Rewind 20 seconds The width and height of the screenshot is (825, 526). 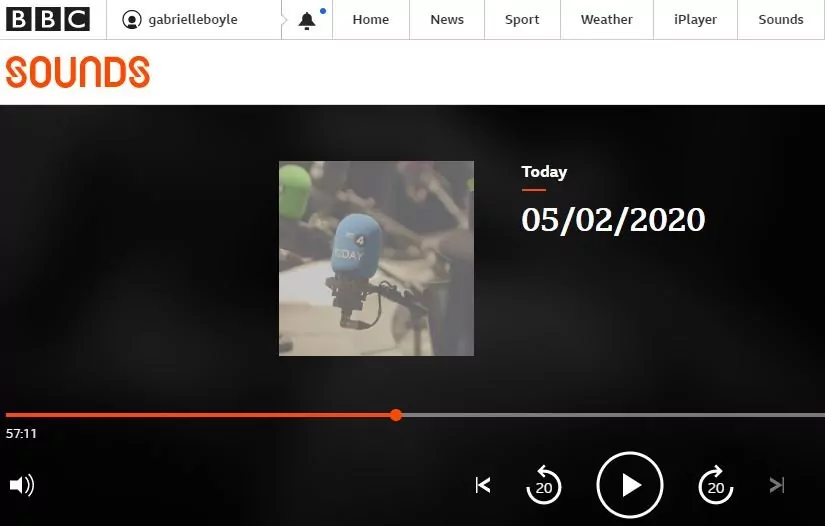click(543, 486)
